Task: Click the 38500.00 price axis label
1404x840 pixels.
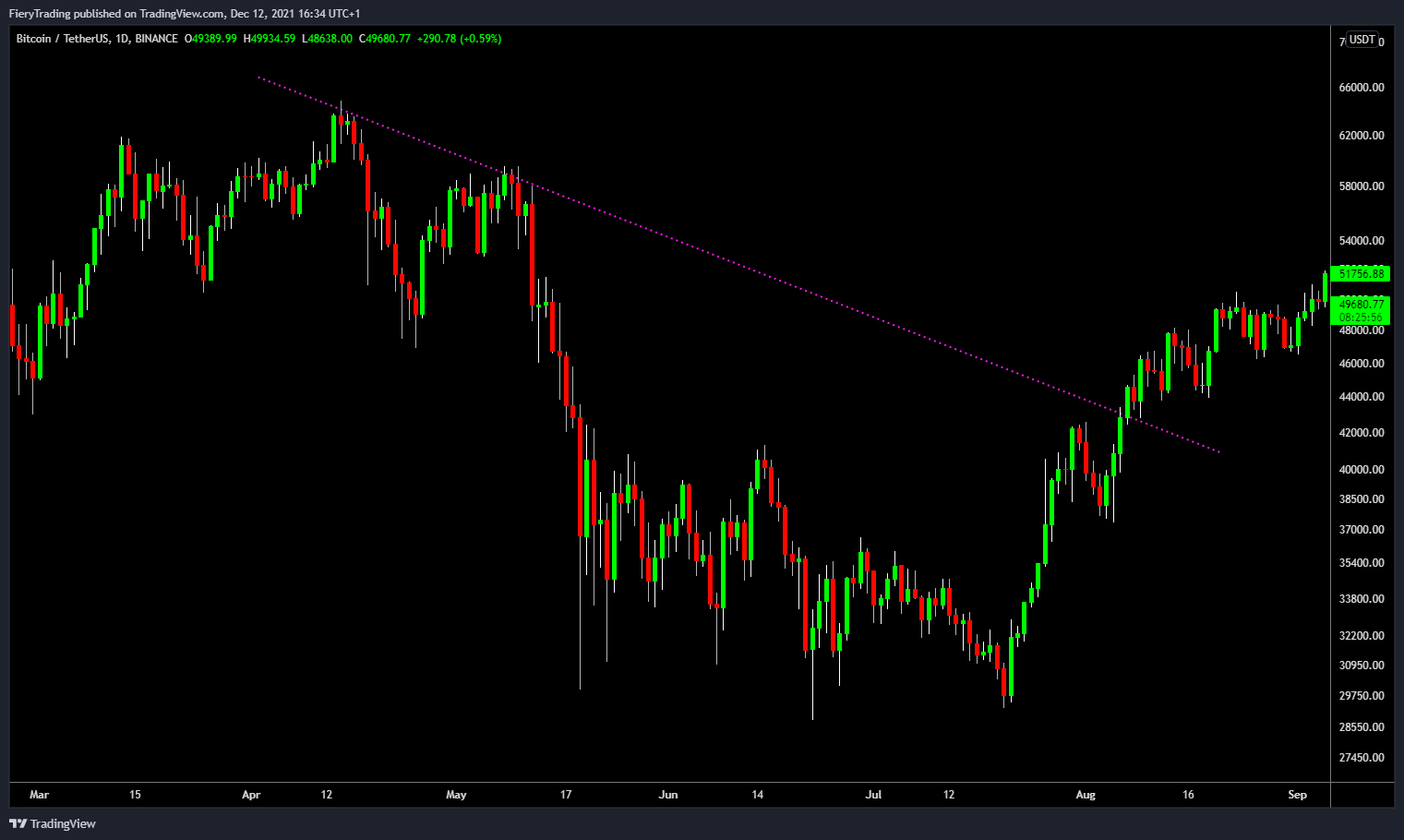Action: click(1362, 498)
